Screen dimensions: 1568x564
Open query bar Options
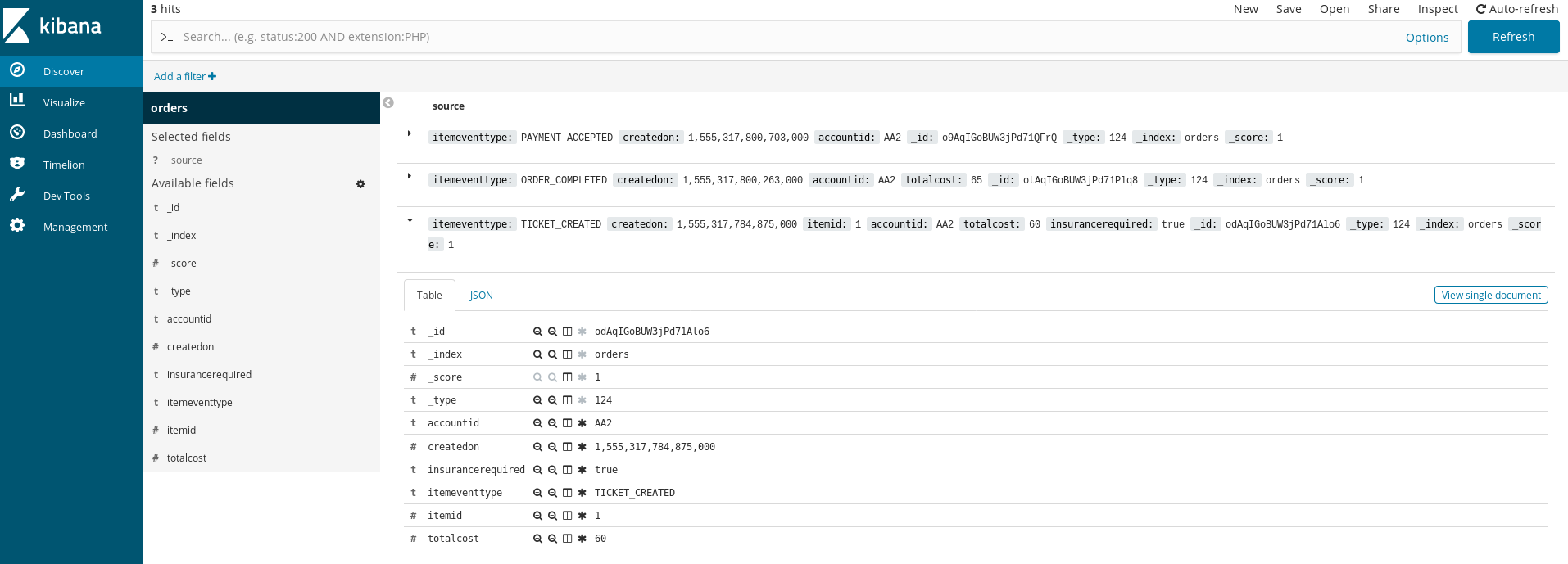coord(1427,38)
